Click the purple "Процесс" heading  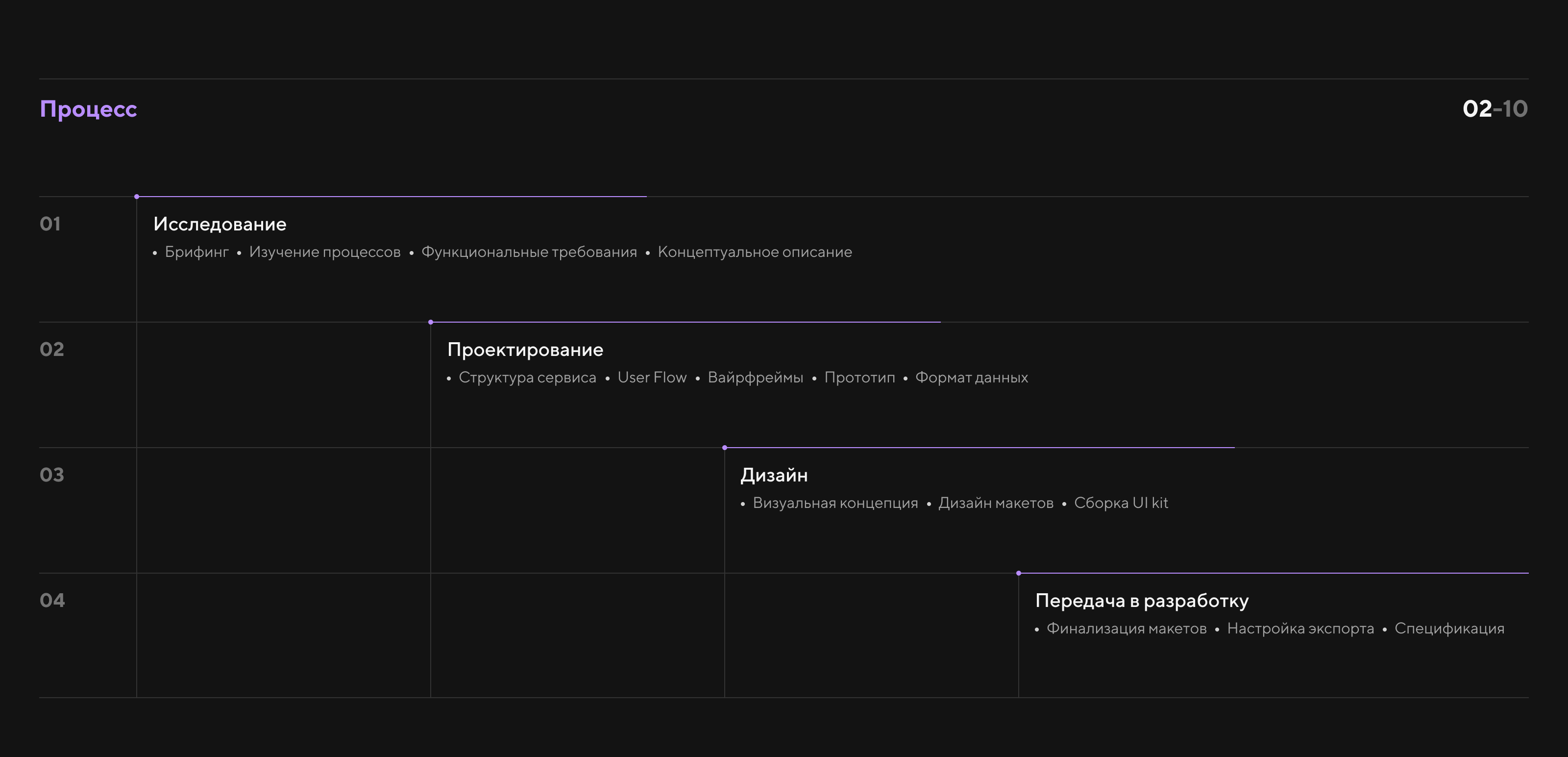(88, 110)
